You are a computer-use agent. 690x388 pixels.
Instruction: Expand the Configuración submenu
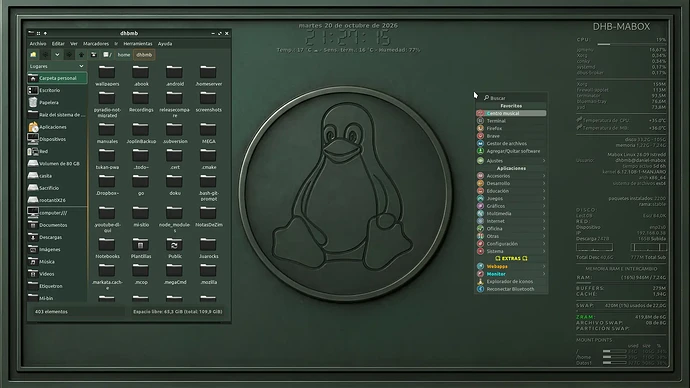[511, 244]
